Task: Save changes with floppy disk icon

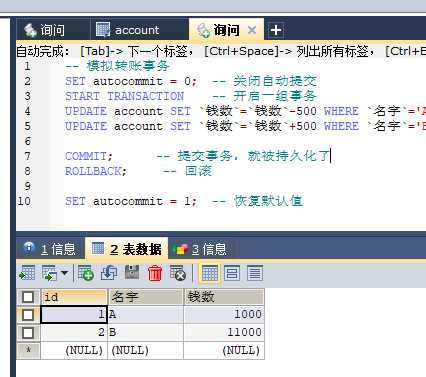Action: pos(132,273)
